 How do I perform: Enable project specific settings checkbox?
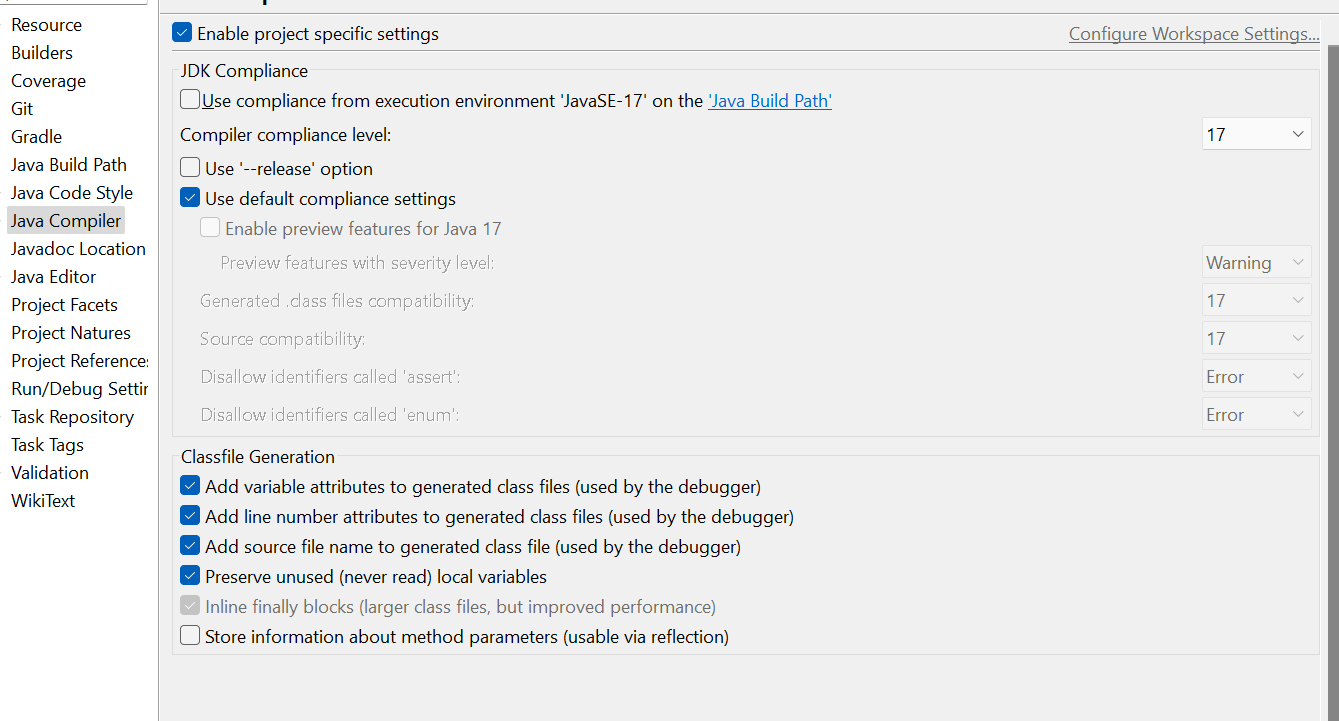point(182,34)
